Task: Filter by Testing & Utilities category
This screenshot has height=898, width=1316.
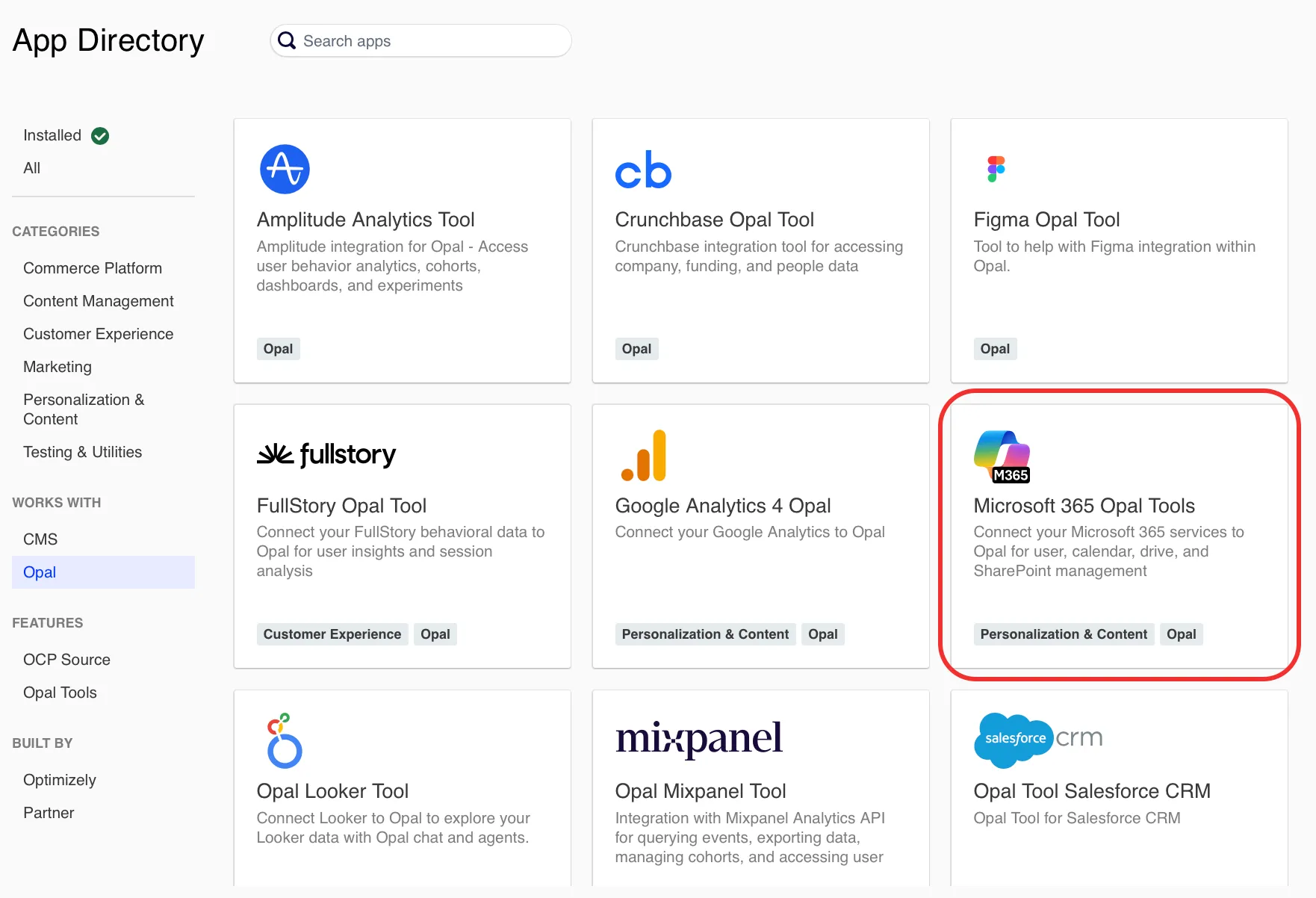Action: point(83,452)
